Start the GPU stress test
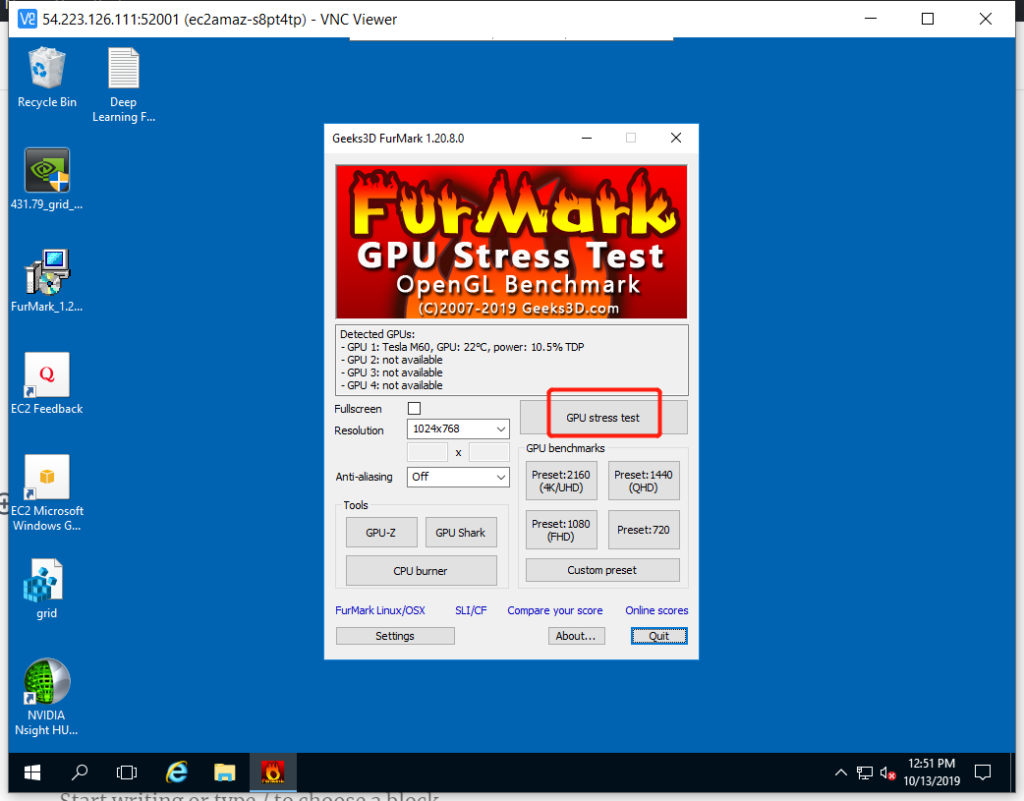 [x=603, y=417]
